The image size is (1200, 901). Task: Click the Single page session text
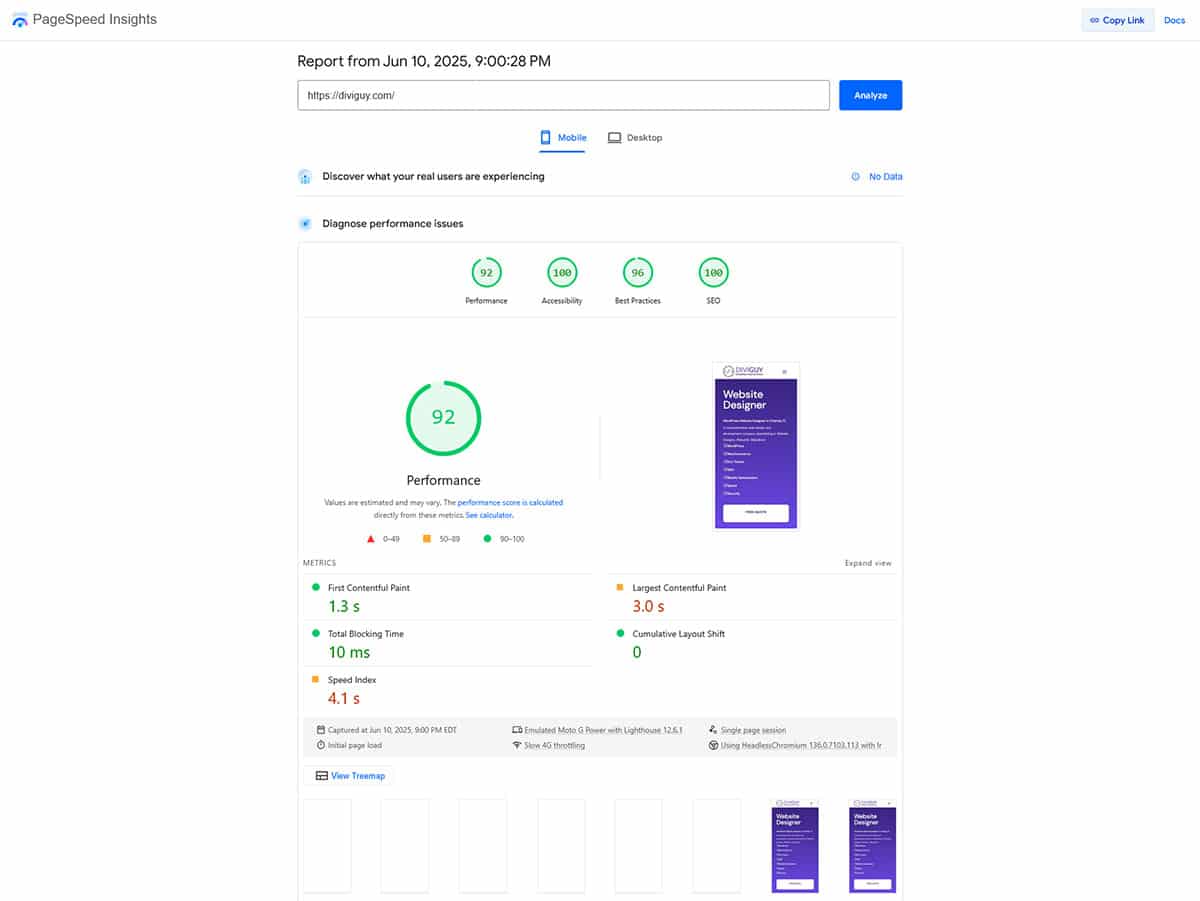coord(754,730)
